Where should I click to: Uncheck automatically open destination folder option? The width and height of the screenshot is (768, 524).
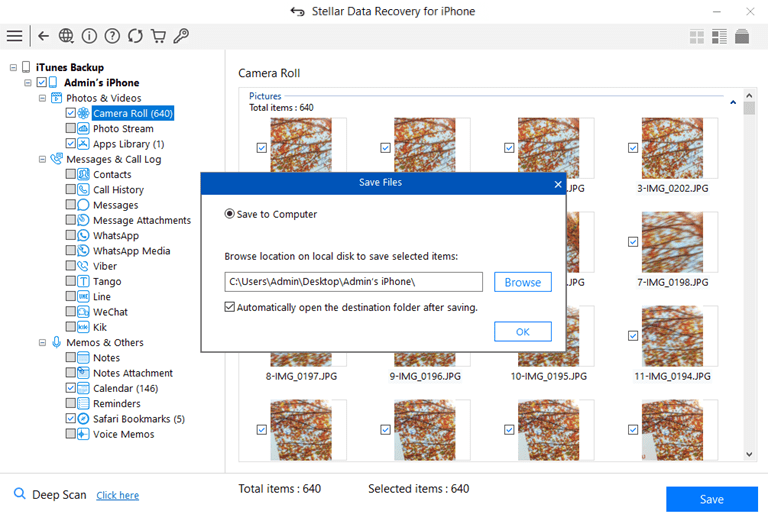coord(230,308)
